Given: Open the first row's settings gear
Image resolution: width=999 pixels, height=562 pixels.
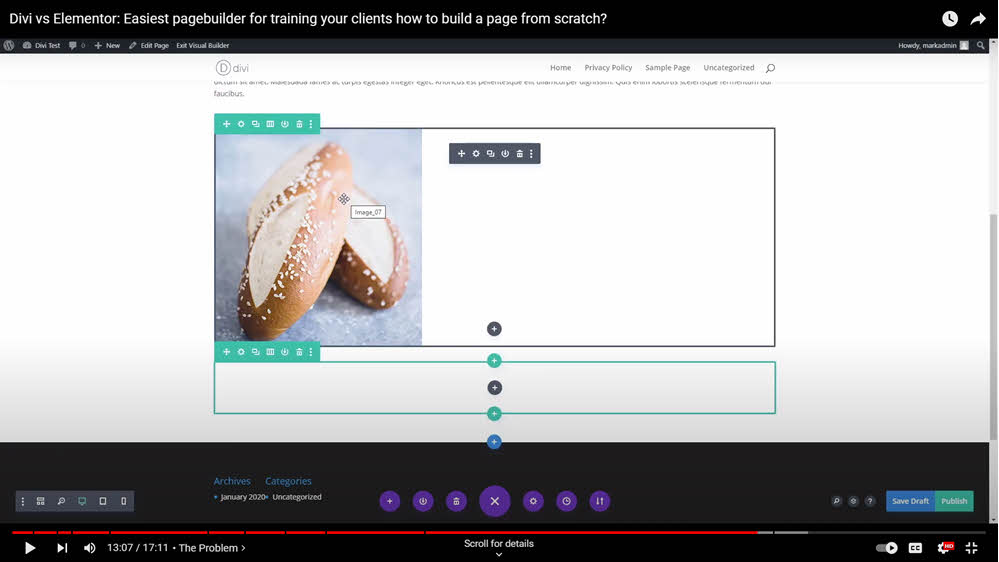Looking at the screenshot, I should pyautogui.click(x=241, y=124).
